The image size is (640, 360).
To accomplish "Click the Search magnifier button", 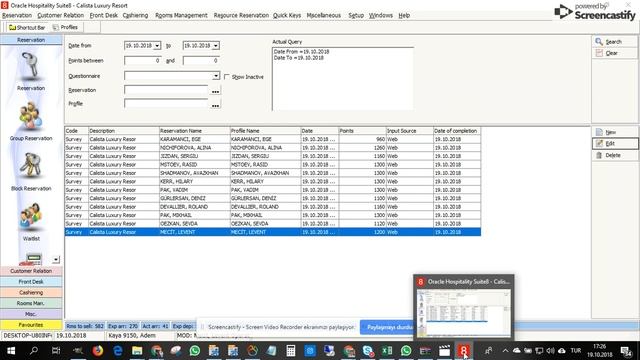I will tap(614, 42).
